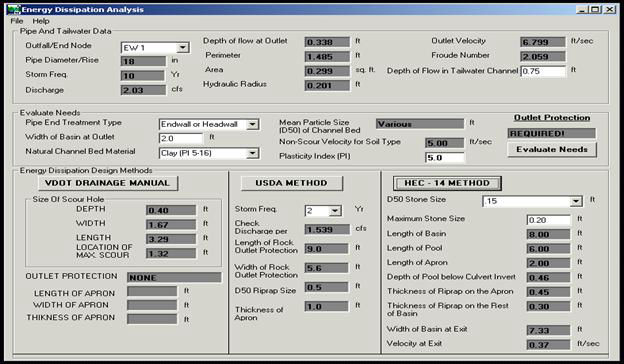This screenshot has height=364, width=624.
Task: Close the Energy Dissipation Analysis window
Action: [x=609, y=9]
